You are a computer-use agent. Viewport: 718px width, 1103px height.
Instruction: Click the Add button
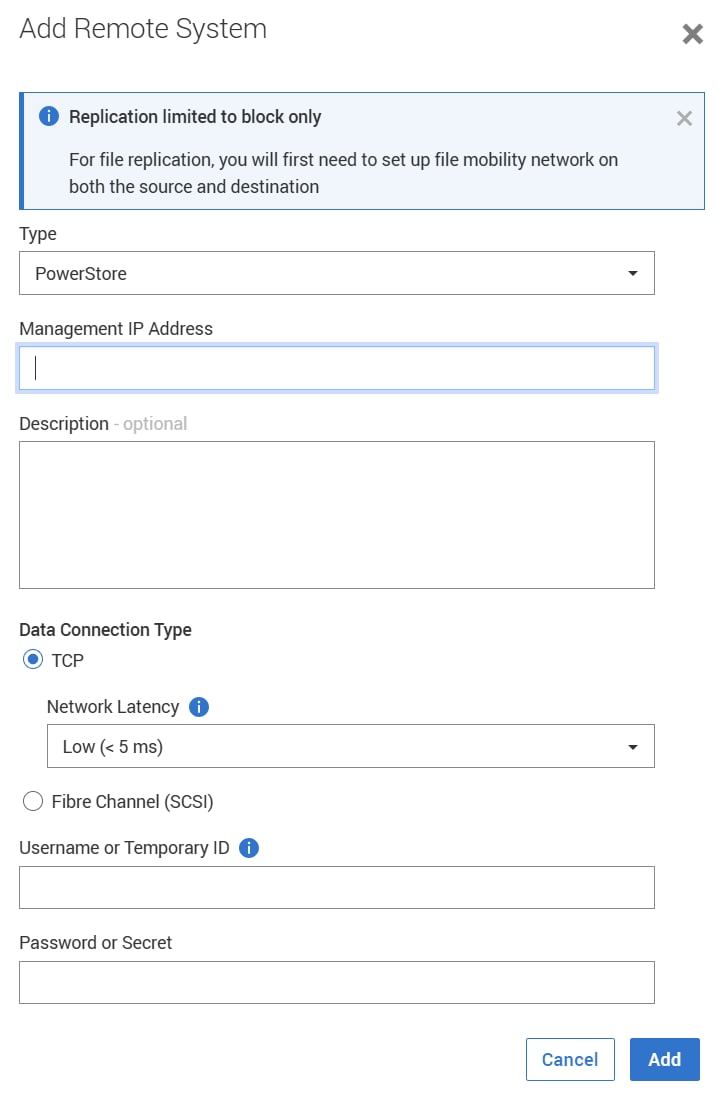point(665,1059)
